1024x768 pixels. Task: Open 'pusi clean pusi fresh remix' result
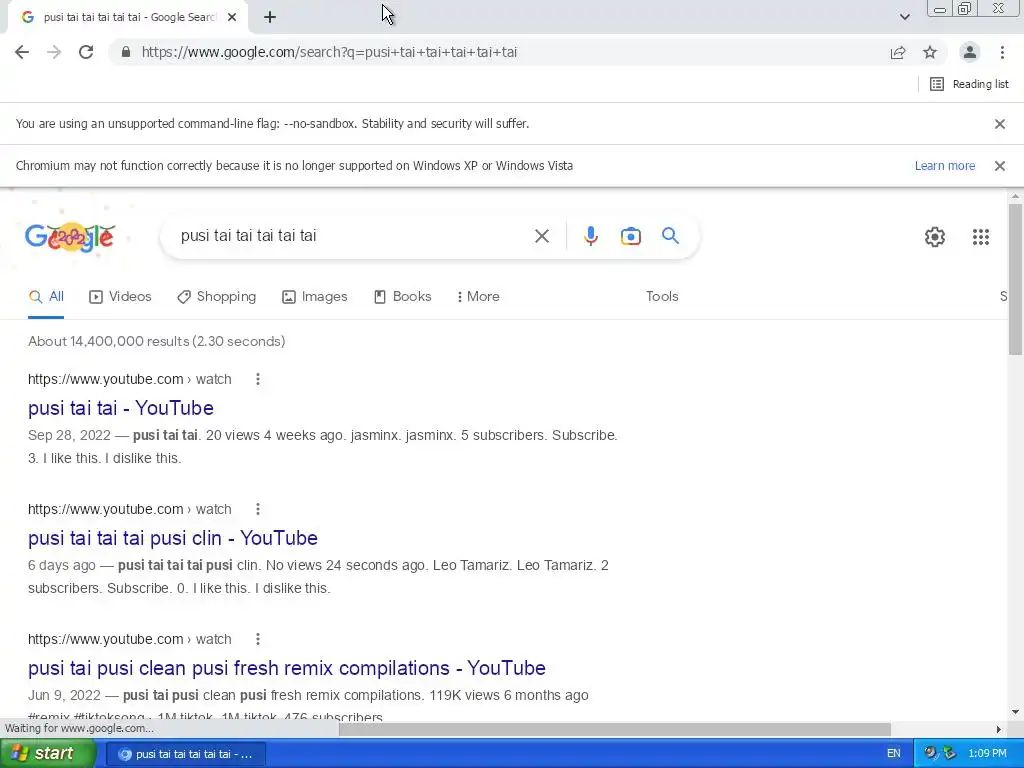click(x=287, y=668)
